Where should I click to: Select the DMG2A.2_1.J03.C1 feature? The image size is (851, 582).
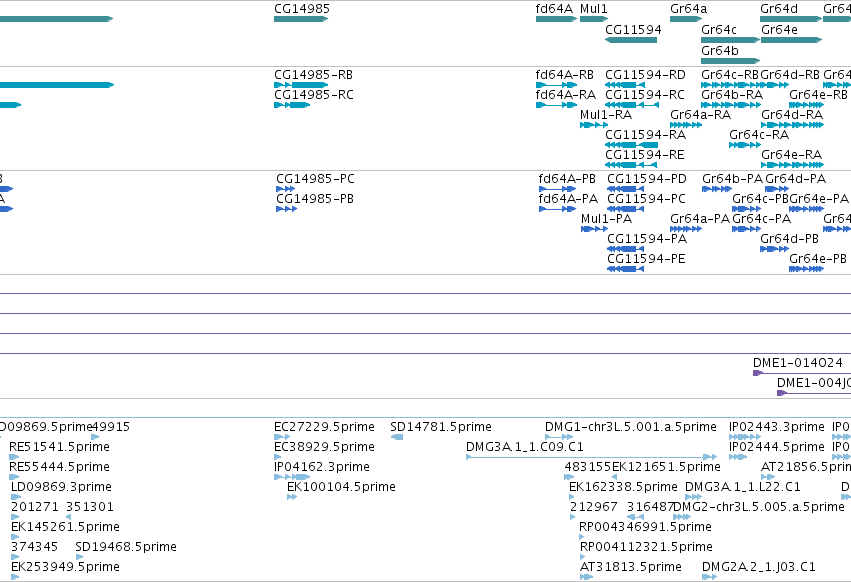709,577
